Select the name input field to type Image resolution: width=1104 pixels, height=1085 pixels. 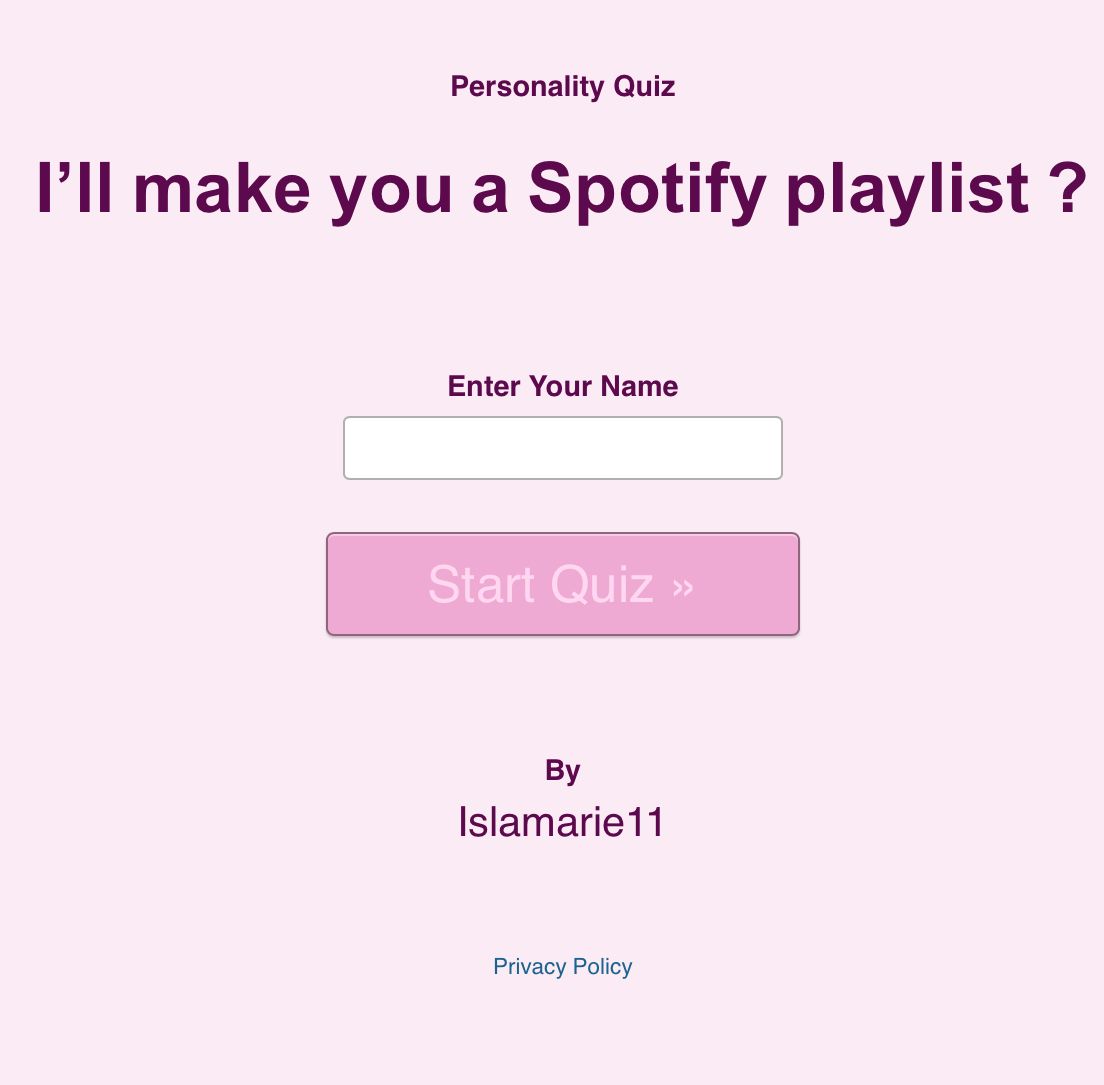click(x=562, y=447)
